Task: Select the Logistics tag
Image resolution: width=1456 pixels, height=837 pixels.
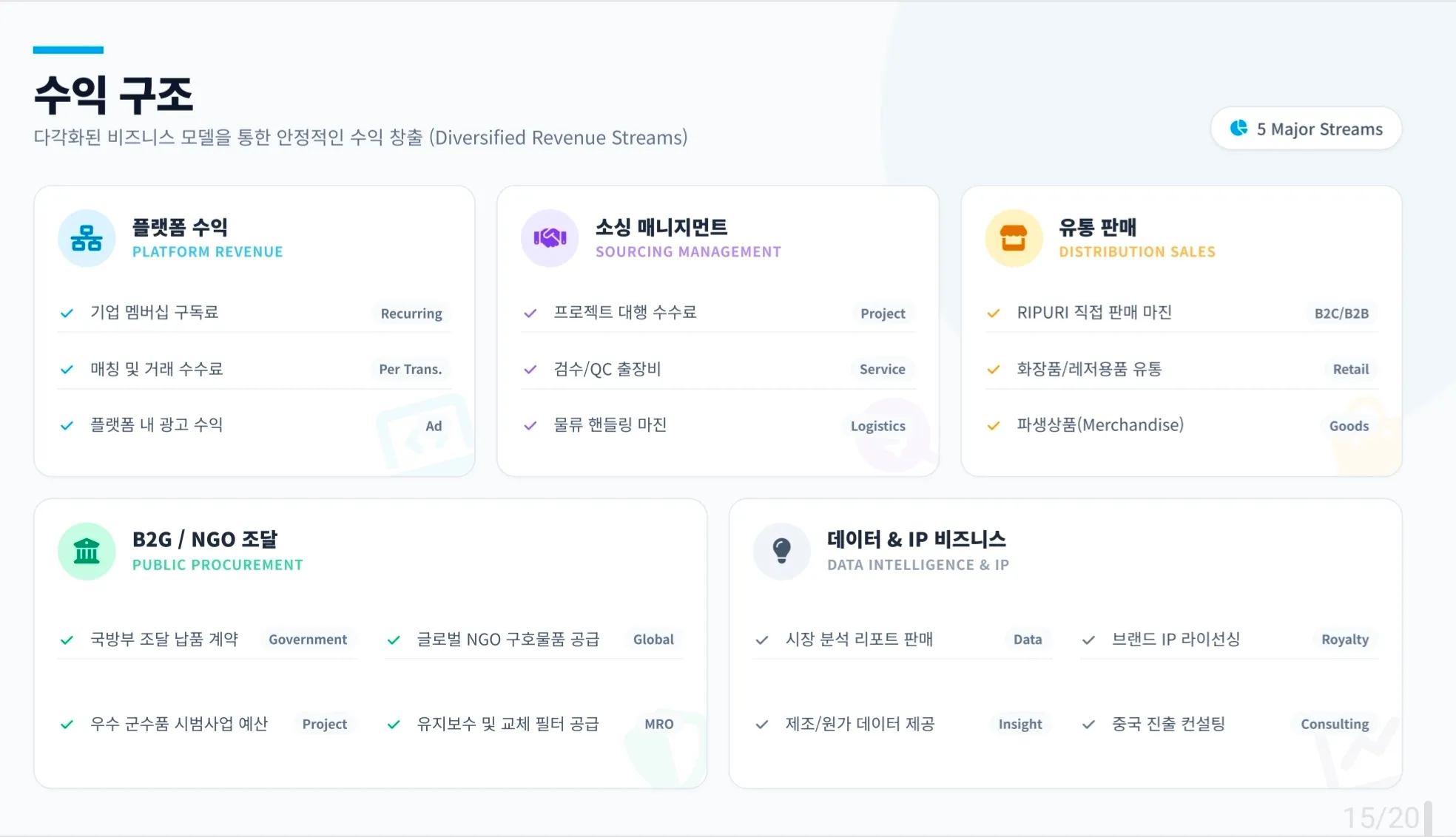Action: click(x=877, y=426)
